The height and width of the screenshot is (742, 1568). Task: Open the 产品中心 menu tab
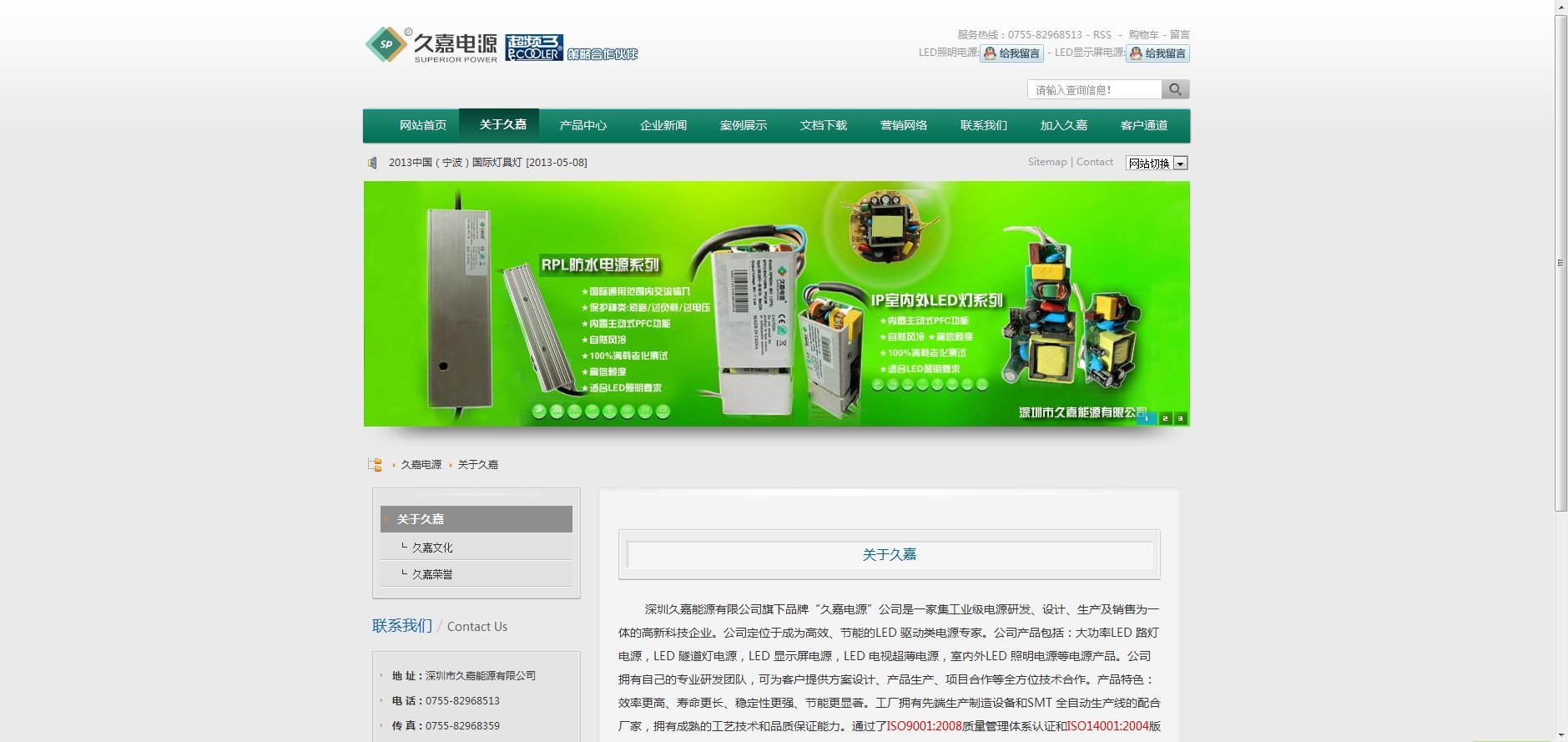[x=583, y=125]
